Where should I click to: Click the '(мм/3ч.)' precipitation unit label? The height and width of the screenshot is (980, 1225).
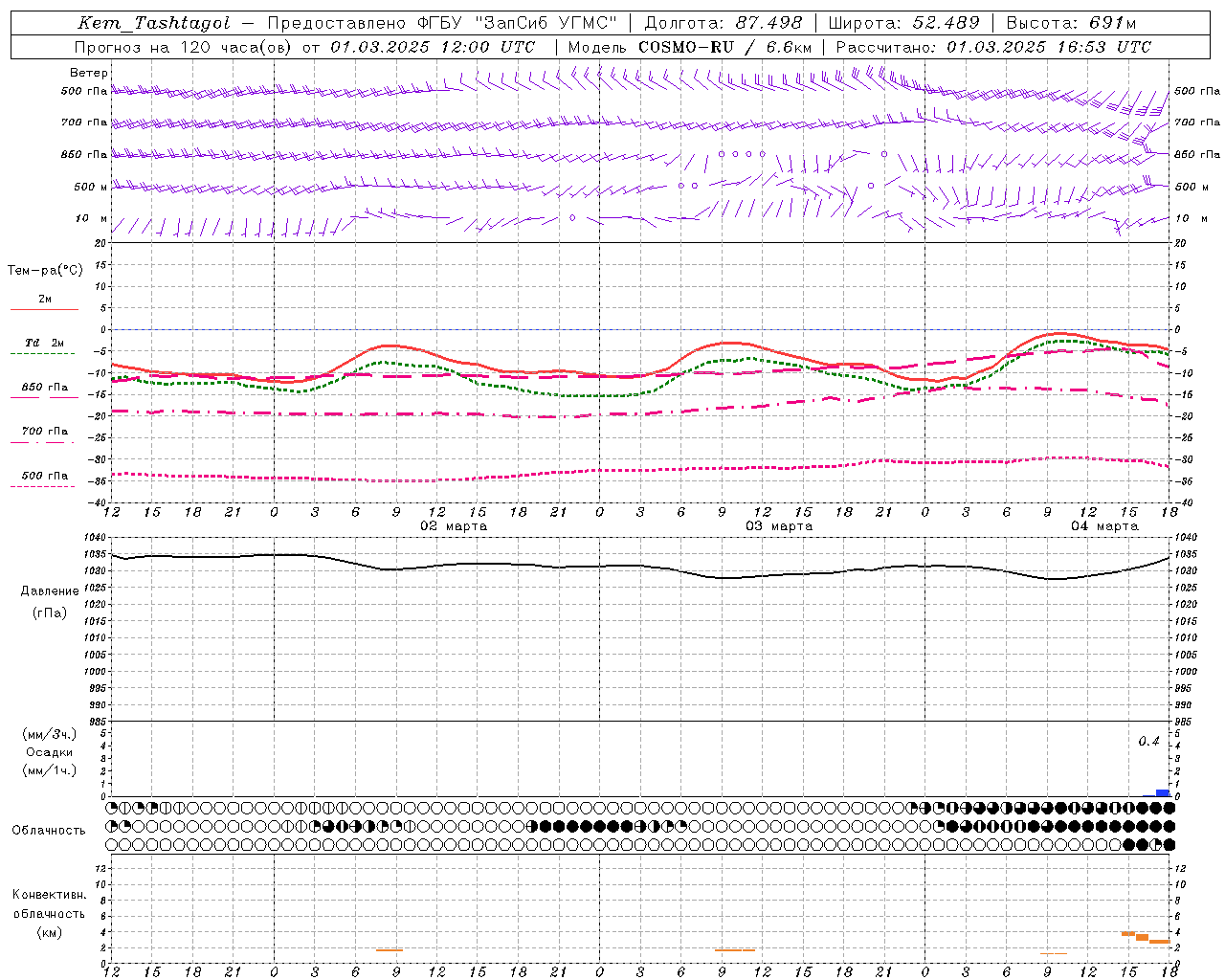coord(50,734)
